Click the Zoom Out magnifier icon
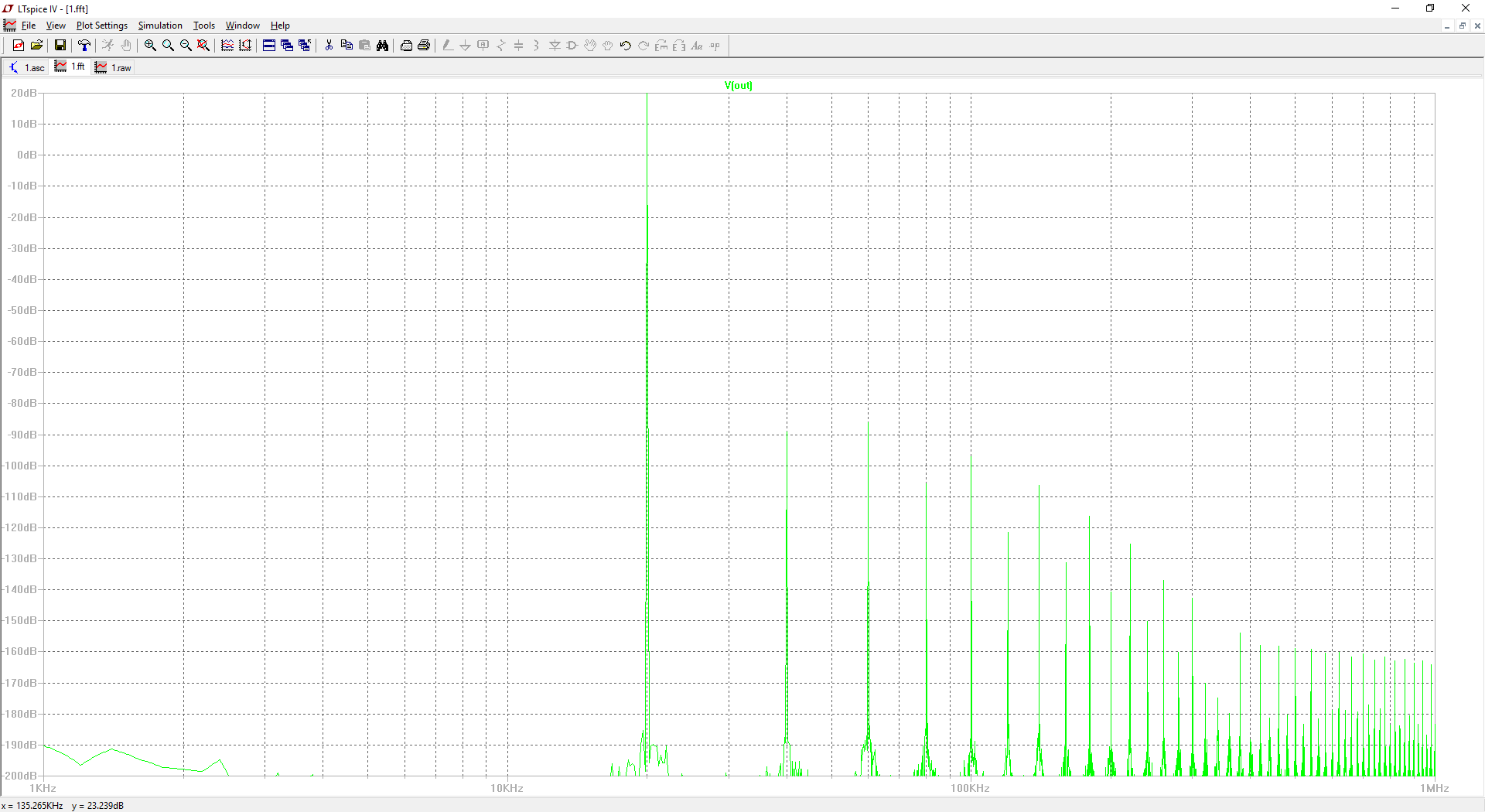This screenshot has width=1485, height=812. pos(186,46)
